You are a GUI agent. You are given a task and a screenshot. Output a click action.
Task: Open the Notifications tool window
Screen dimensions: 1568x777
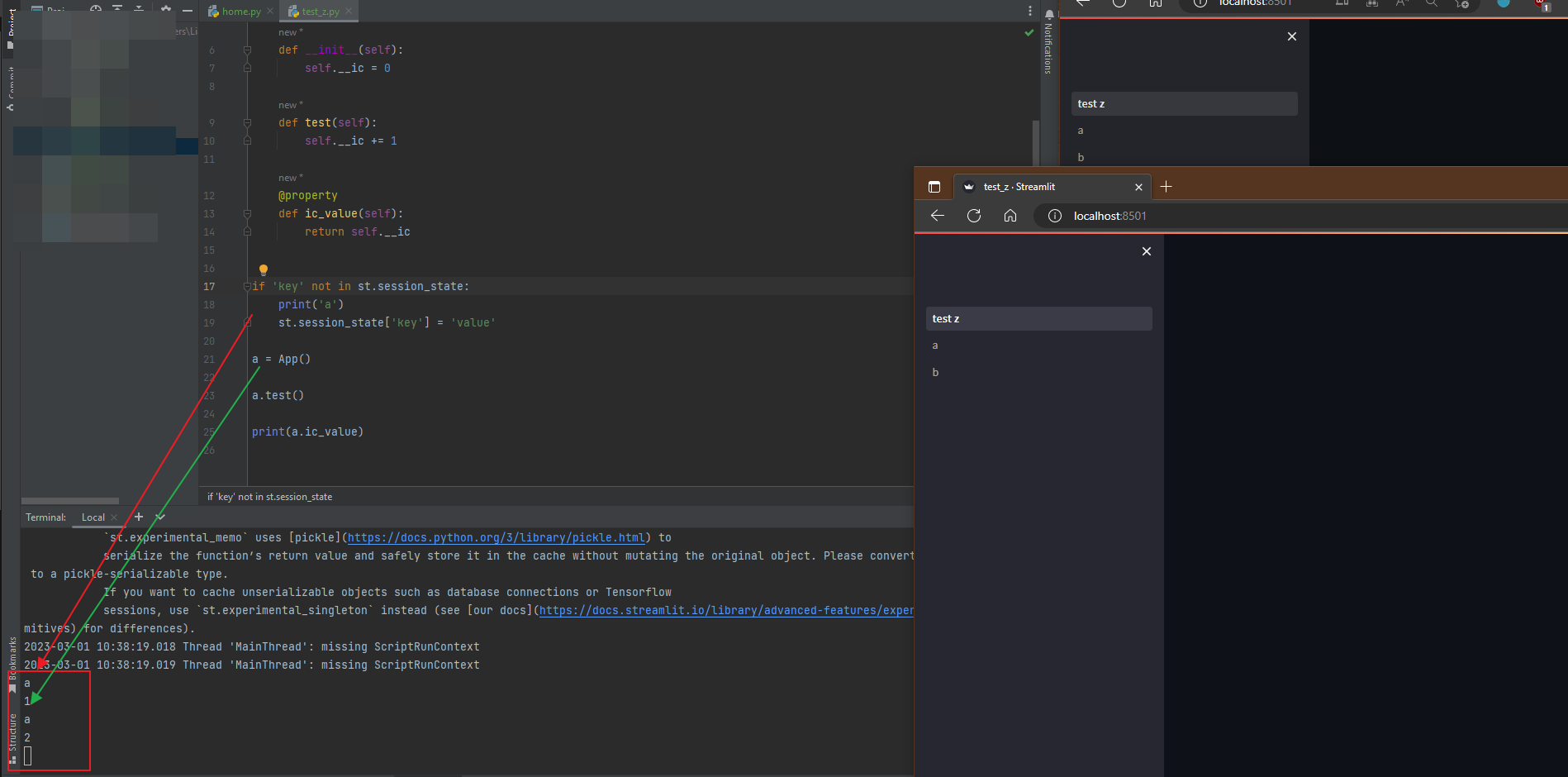(x=1048, y=41)
